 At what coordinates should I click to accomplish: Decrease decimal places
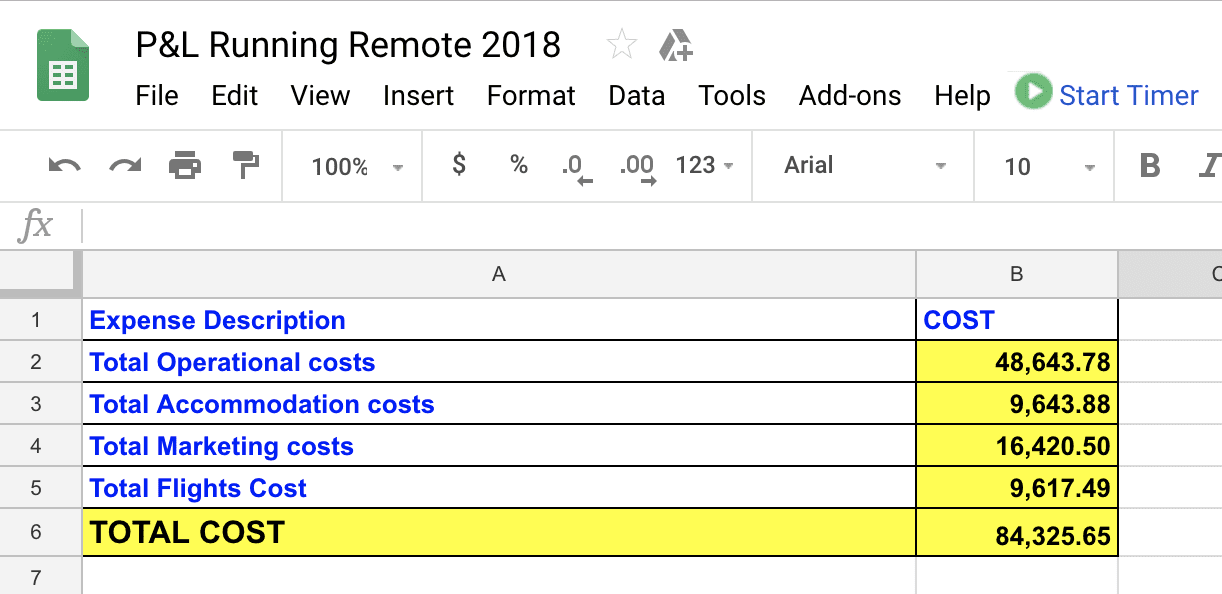pos(578,166)
